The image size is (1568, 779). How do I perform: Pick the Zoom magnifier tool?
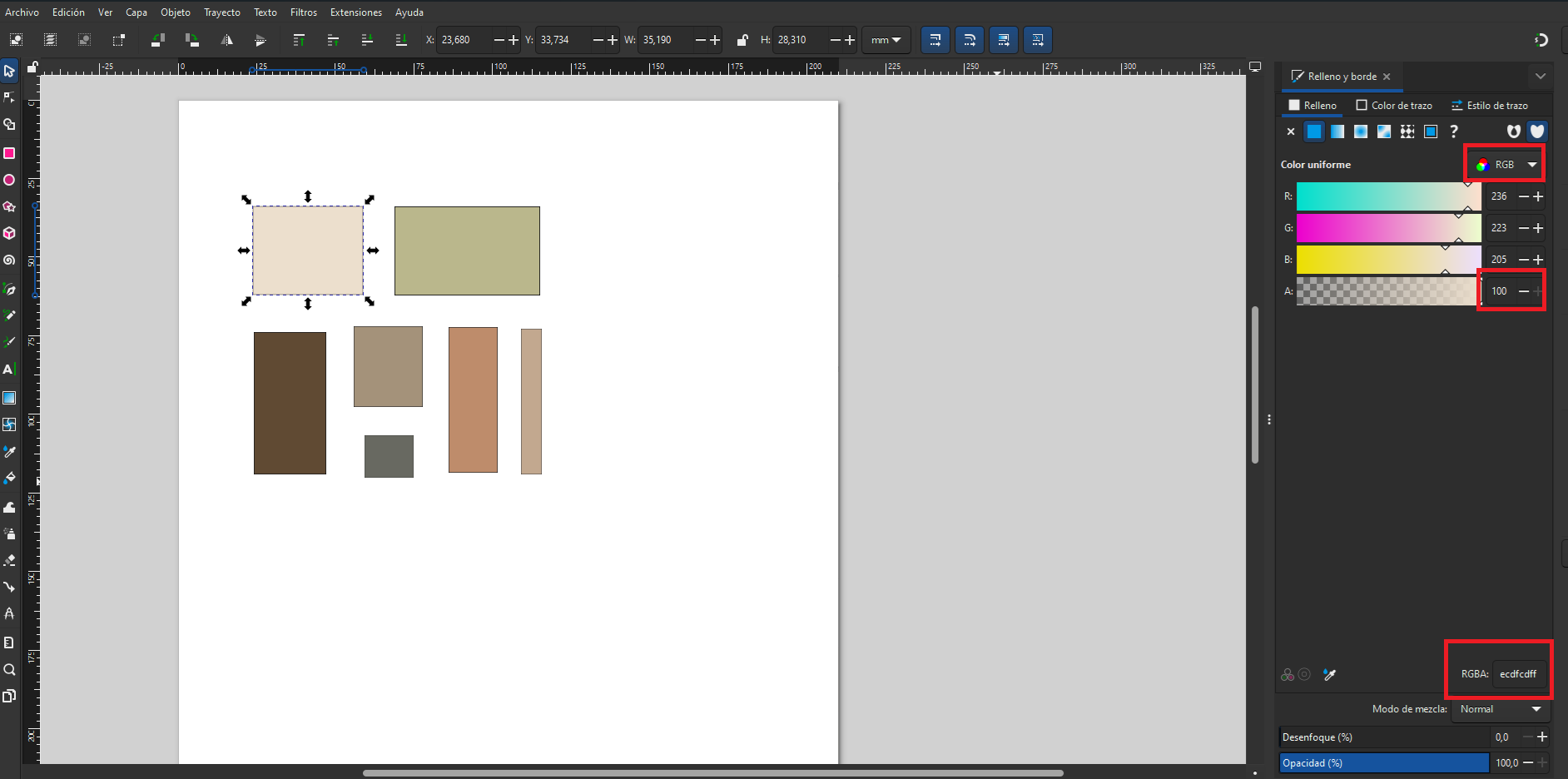click(9, 669)
